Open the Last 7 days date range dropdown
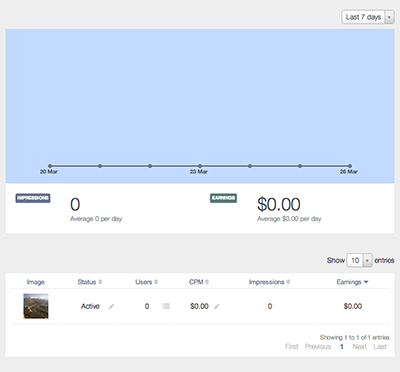This screenshot has width=400, height=372. tap(368, 17)
